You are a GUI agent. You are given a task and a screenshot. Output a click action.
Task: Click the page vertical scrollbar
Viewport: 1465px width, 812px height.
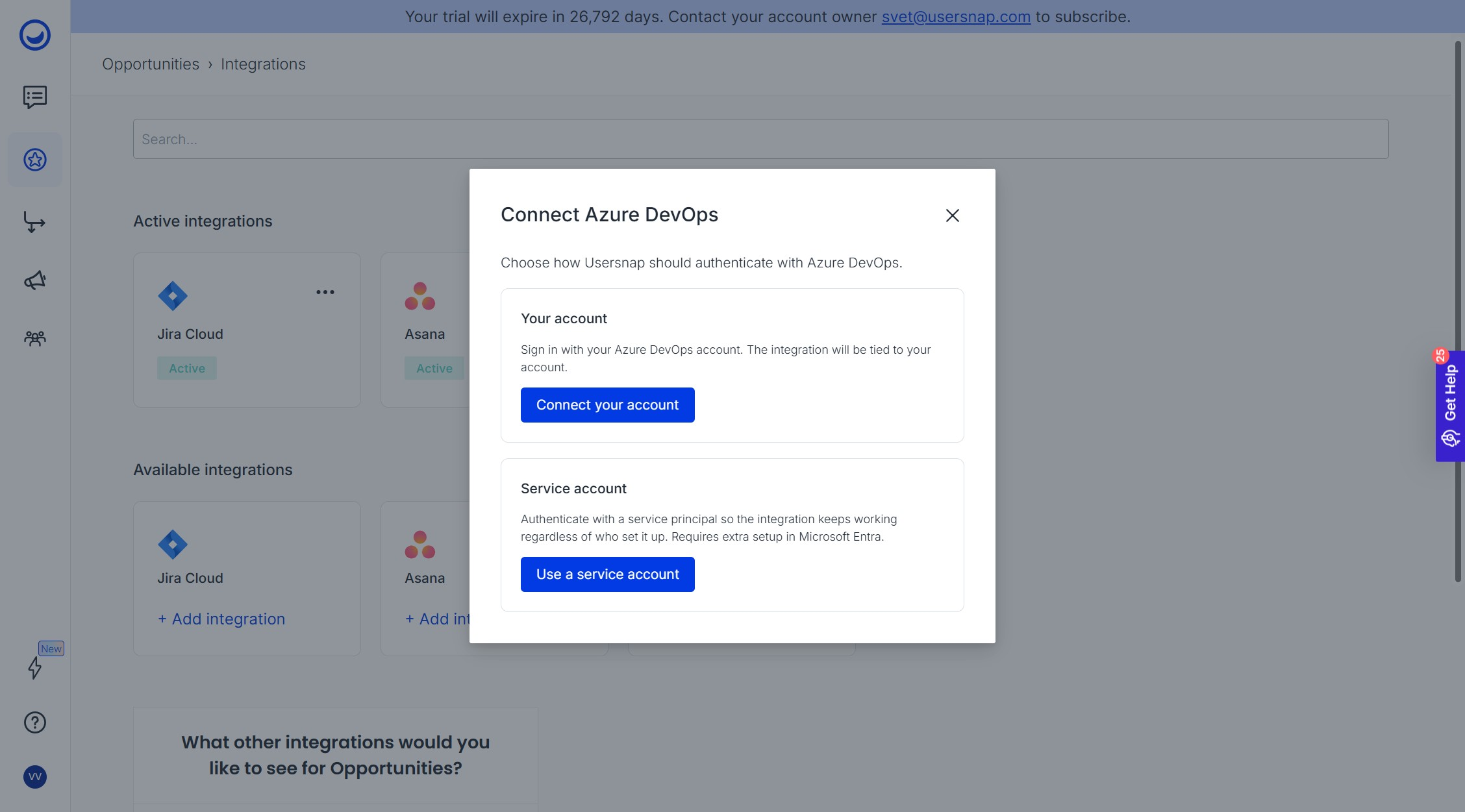pyautogui.click(x=1458, y=312)
